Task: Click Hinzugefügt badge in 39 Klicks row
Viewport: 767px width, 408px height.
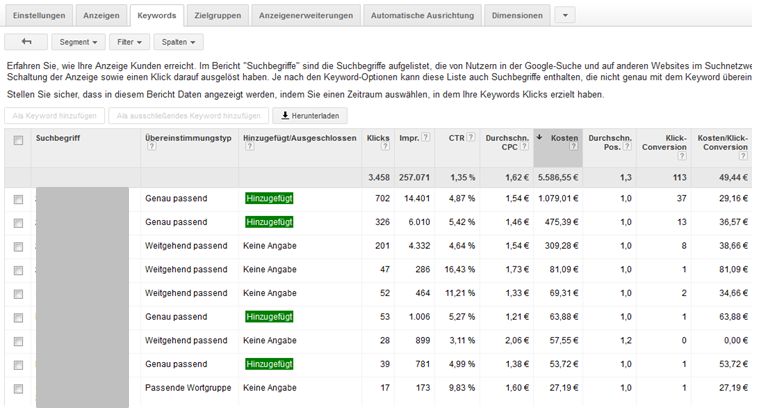Action: 269,364
